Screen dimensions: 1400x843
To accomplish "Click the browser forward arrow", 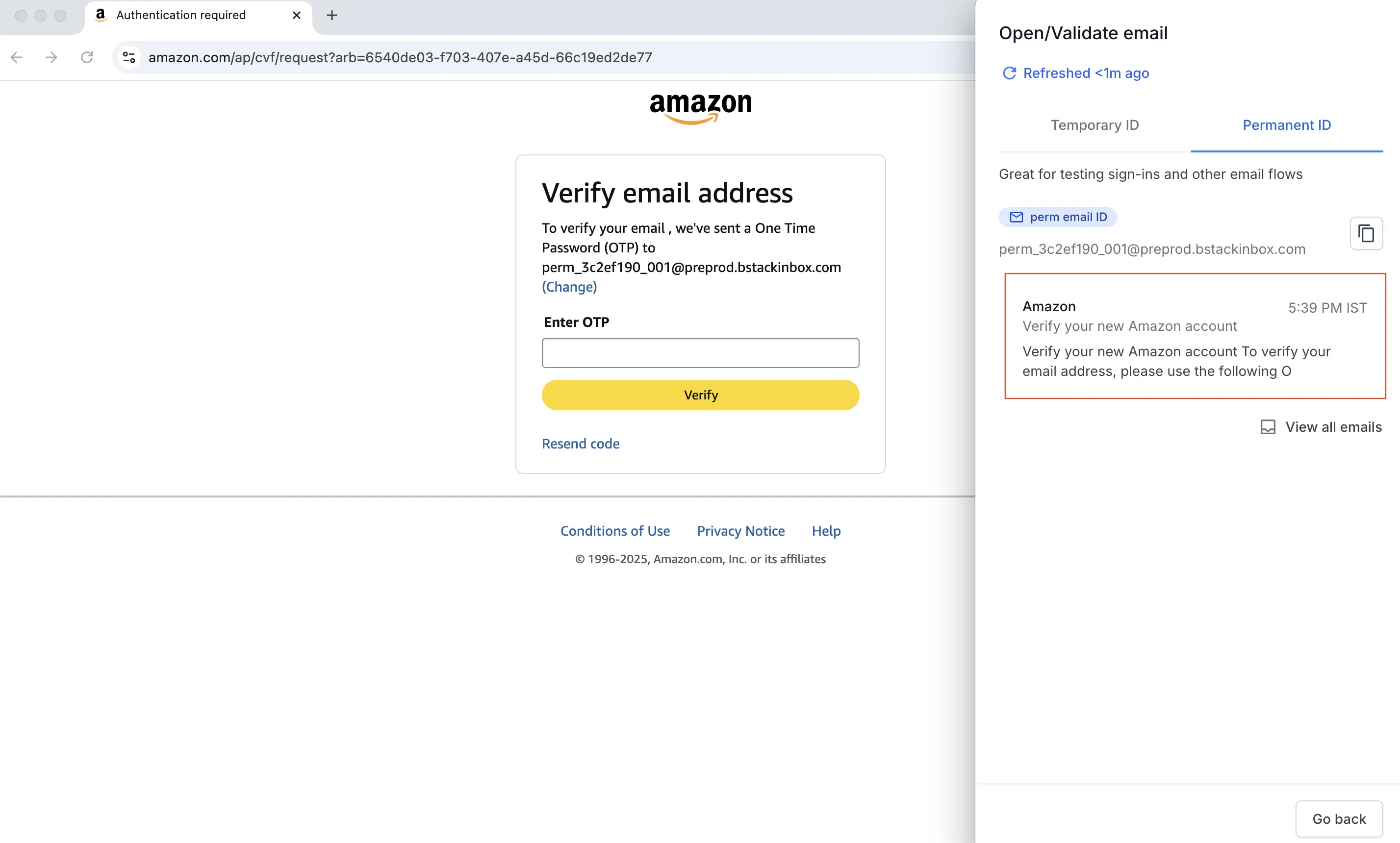I will point(51,57).
